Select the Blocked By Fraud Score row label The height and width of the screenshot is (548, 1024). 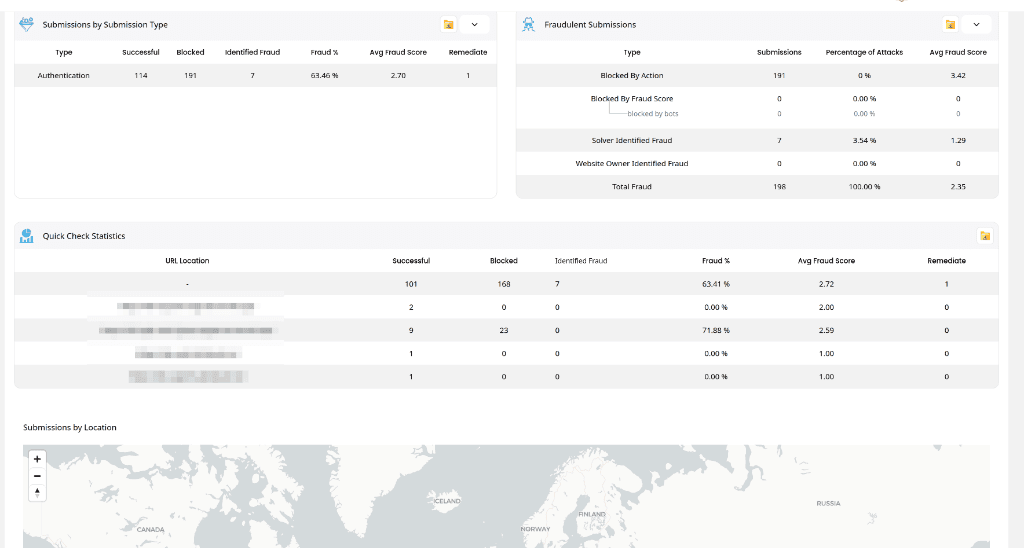click(632, 99)
